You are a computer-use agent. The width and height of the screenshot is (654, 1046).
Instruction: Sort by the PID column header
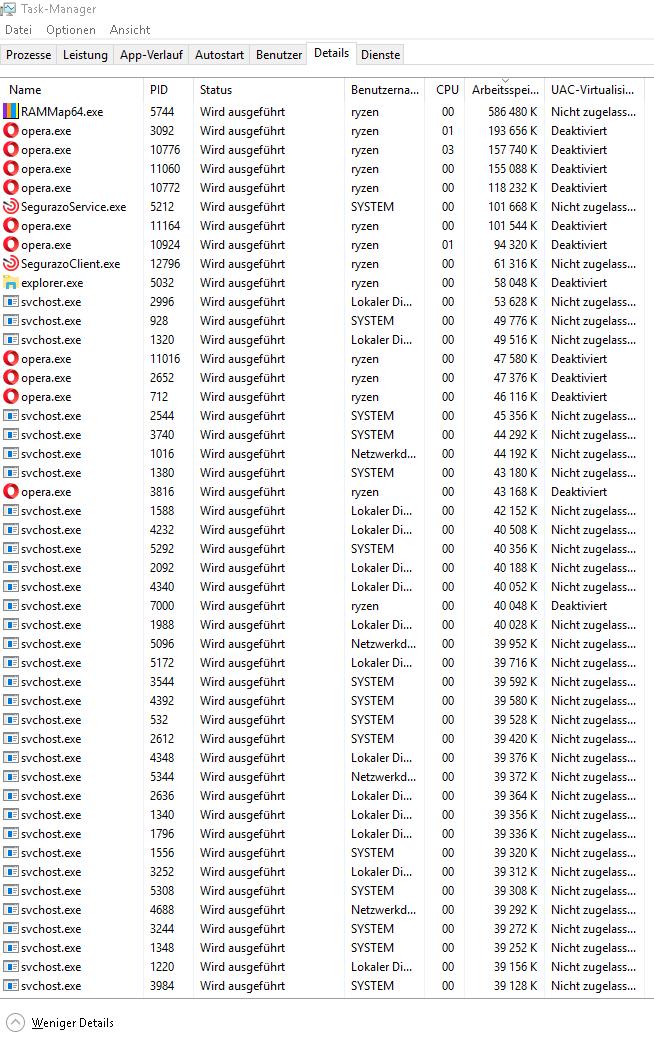pos(168,89)
